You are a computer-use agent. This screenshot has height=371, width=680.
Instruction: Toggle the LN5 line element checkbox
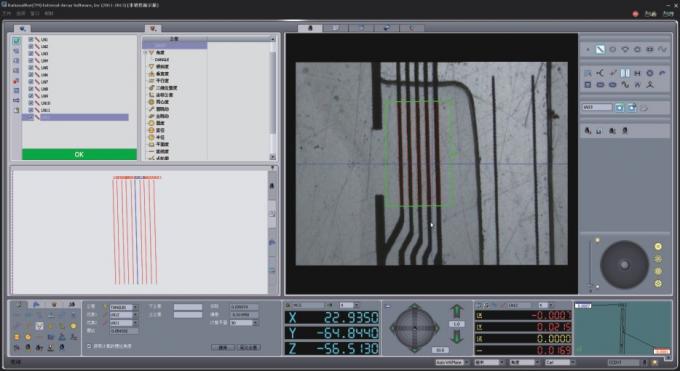pyautogui.click(x=31, y=68)
